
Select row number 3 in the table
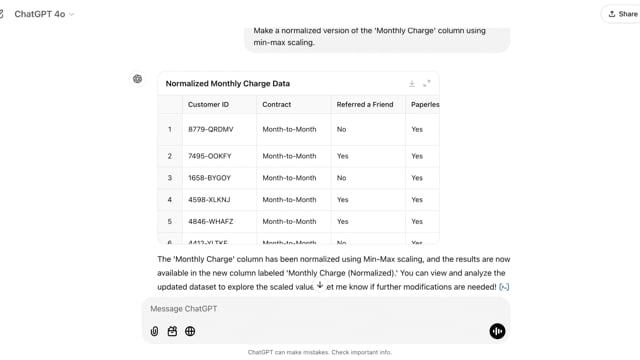point(170,178)
